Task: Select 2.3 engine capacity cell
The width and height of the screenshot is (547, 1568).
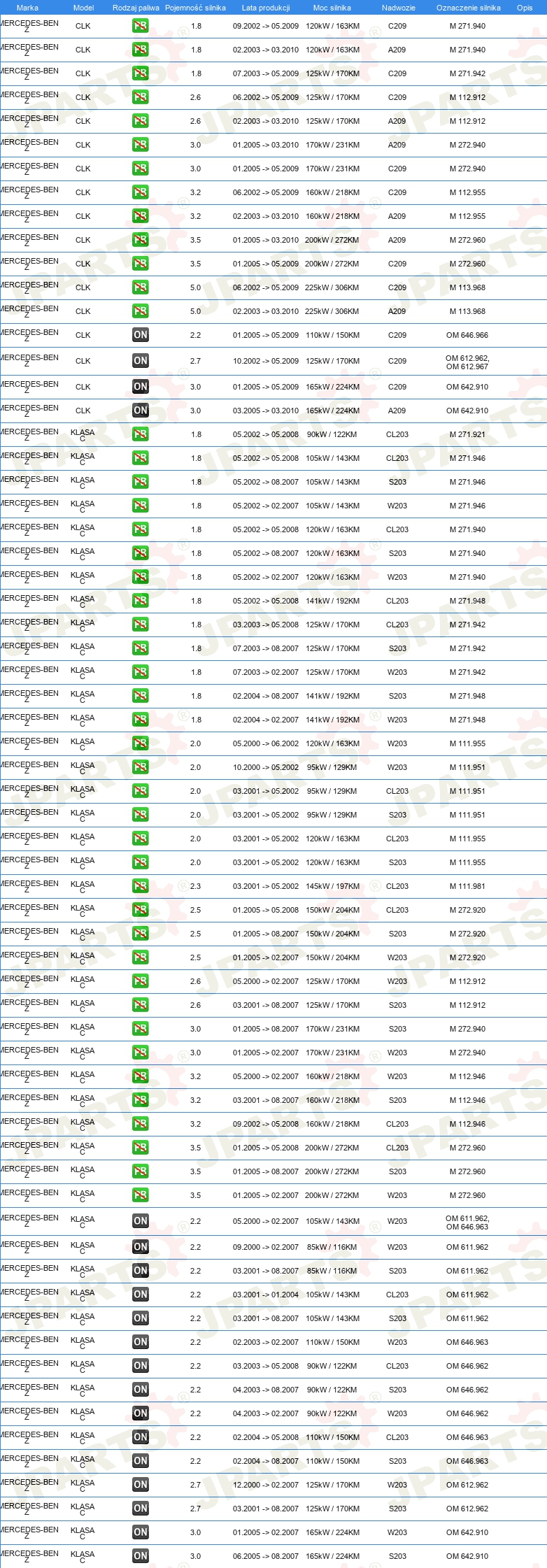Action: point(195,886)
